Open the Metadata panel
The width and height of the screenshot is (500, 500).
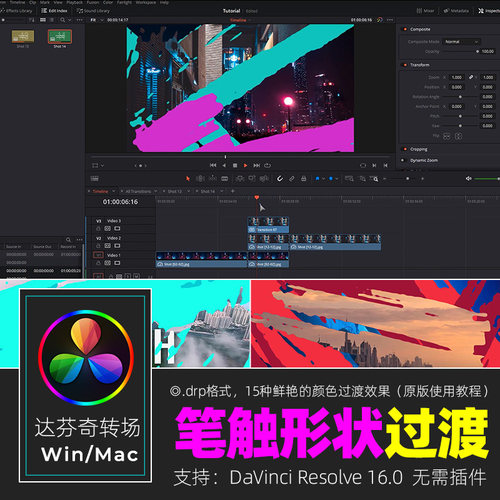(x=456, y=11)
